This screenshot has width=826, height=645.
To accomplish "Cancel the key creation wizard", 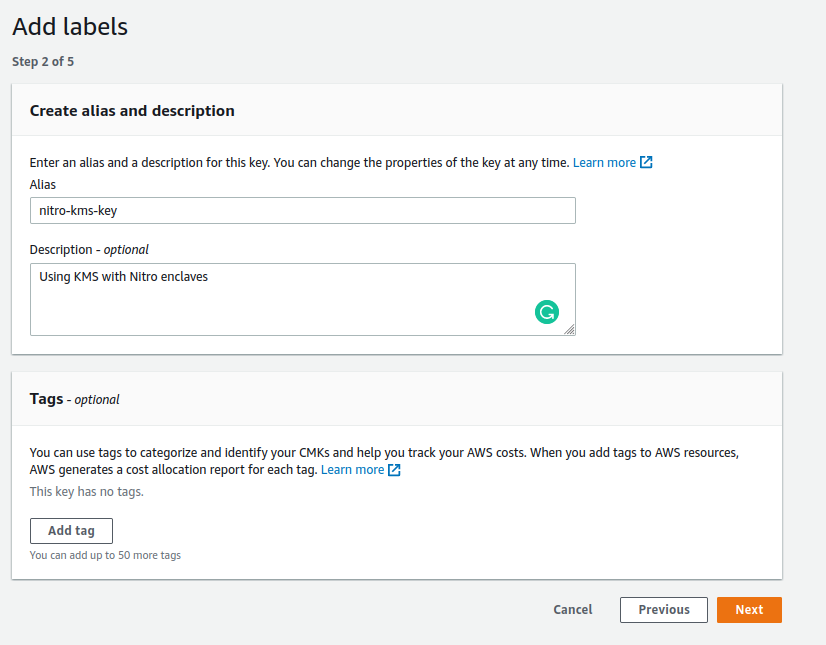I will tap(572, 610).
